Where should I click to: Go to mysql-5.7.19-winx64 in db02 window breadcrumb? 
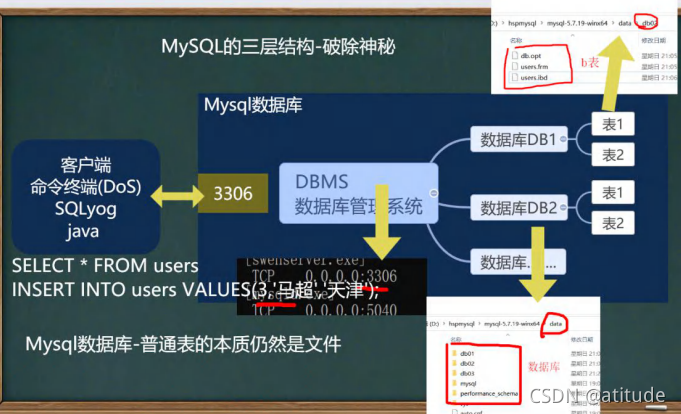point(577,23)
